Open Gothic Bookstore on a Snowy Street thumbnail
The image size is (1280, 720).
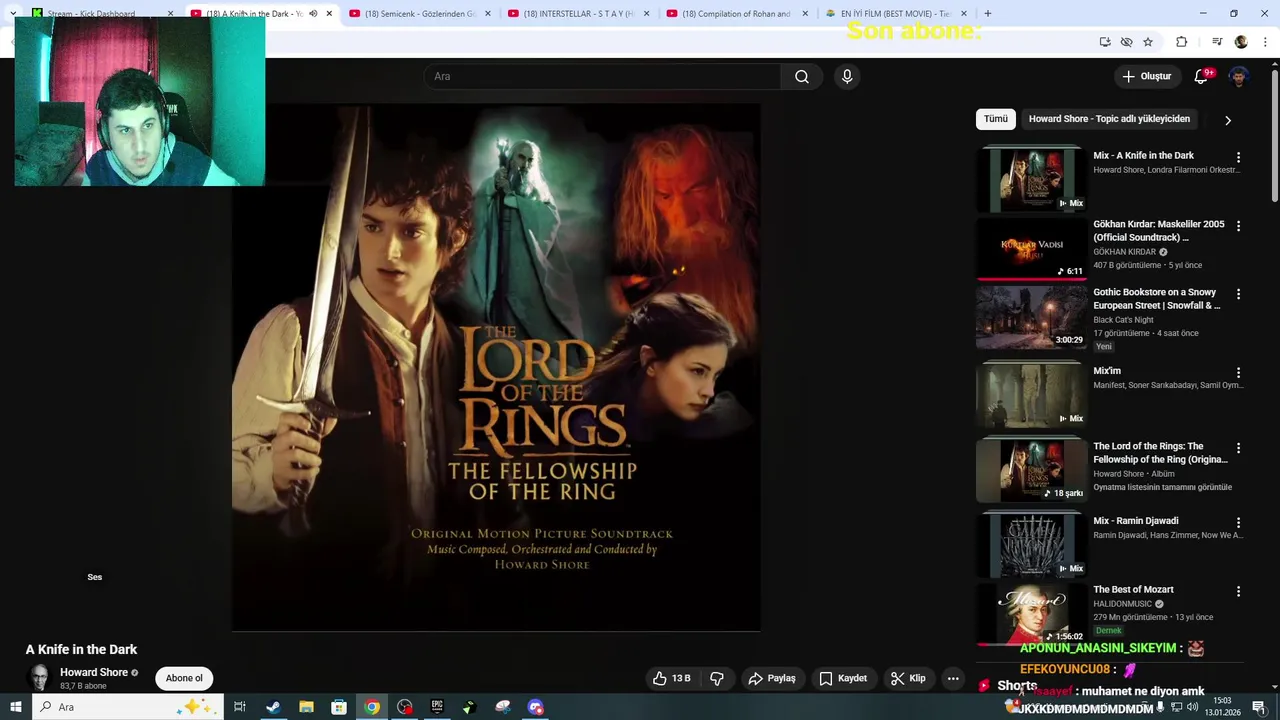point(1031,317)
